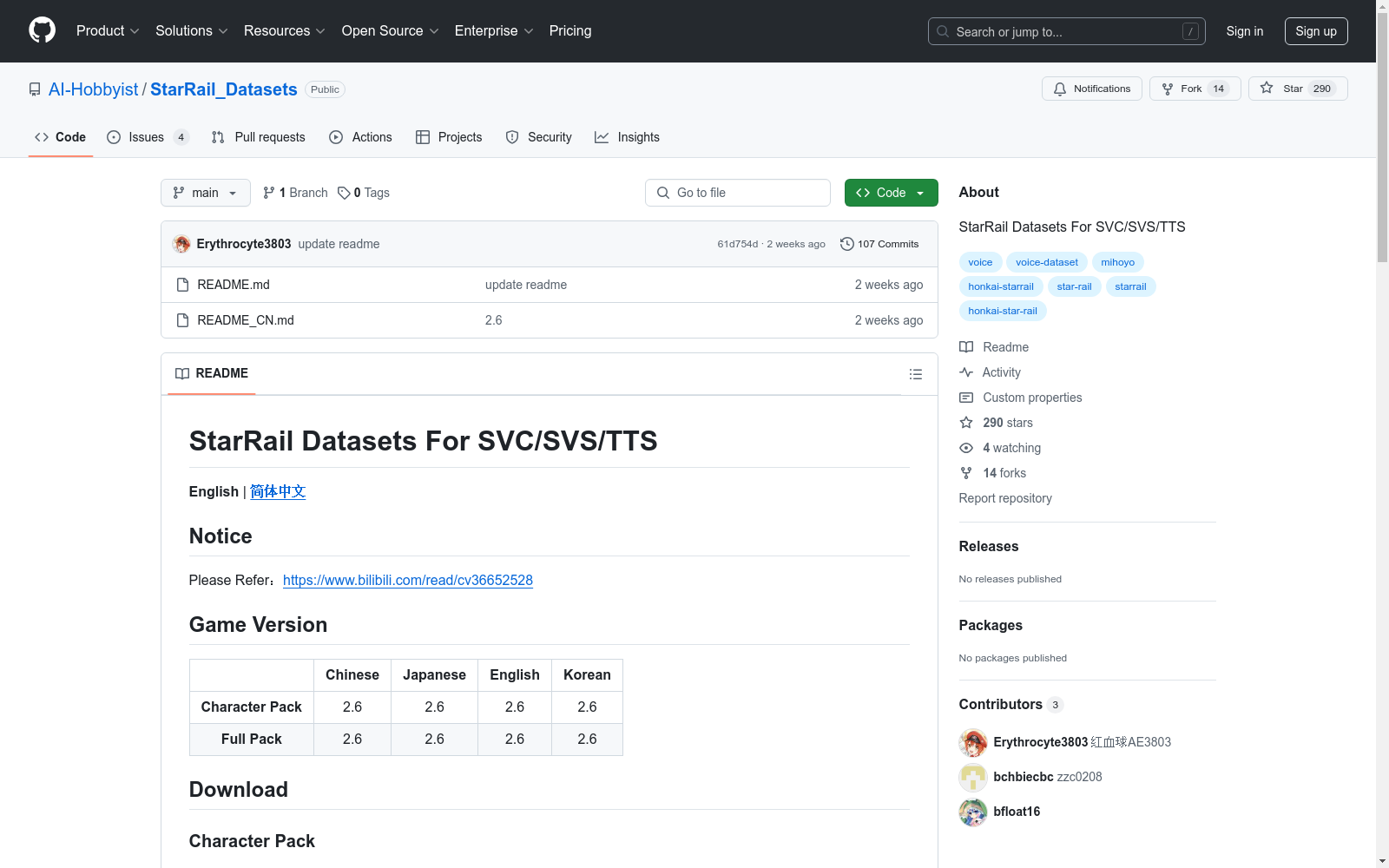The image size is (1389, 868).
Task: Open the latest commit message 'update readme'
Action: tap(339, 244)
